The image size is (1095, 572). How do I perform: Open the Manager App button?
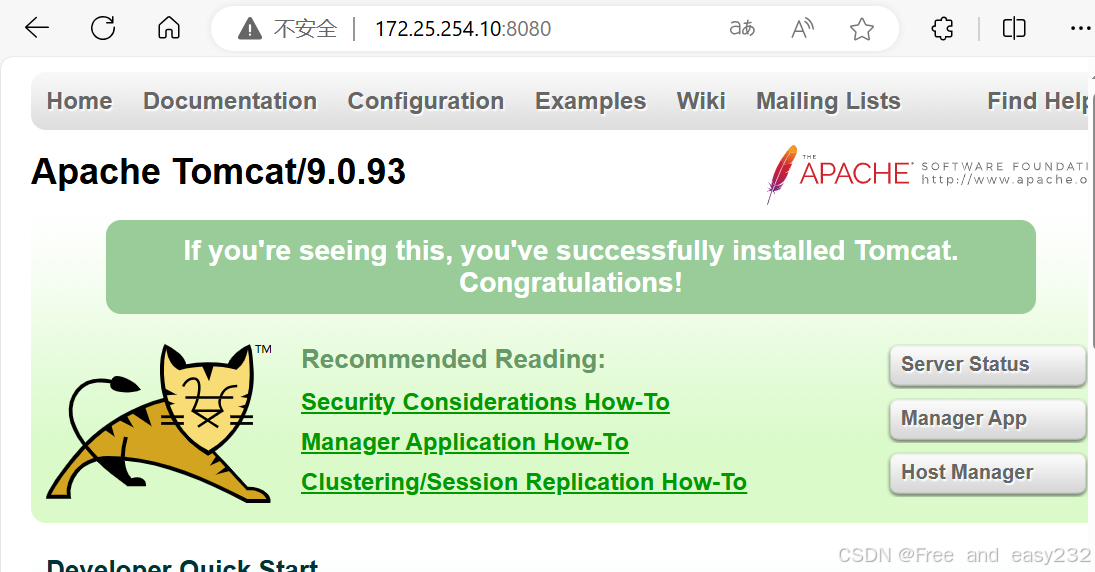coord(987,419)
